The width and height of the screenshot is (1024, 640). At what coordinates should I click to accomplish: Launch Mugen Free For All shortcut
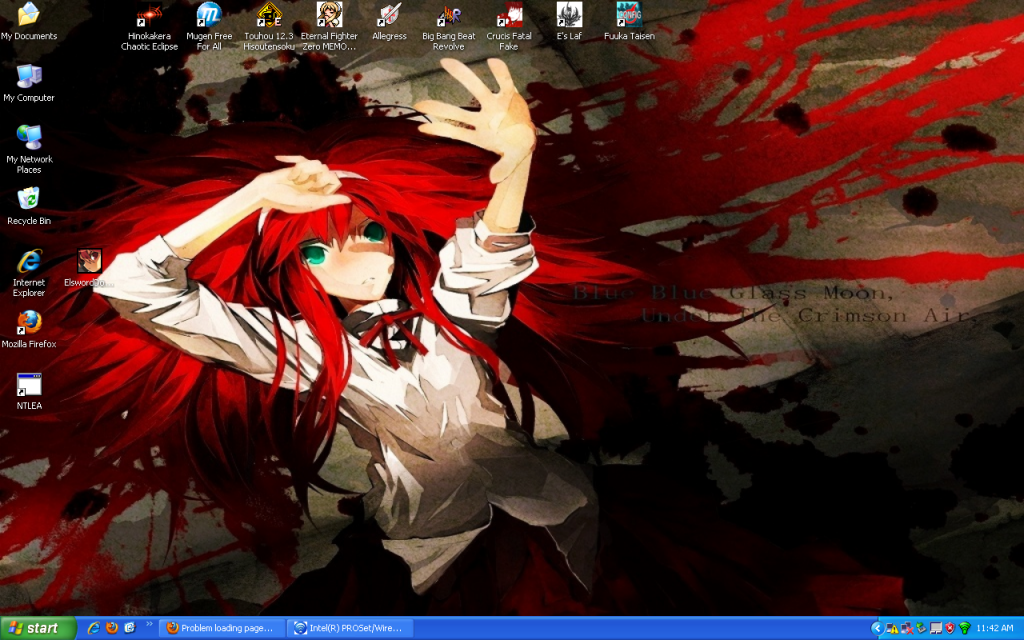pos(209,26)
